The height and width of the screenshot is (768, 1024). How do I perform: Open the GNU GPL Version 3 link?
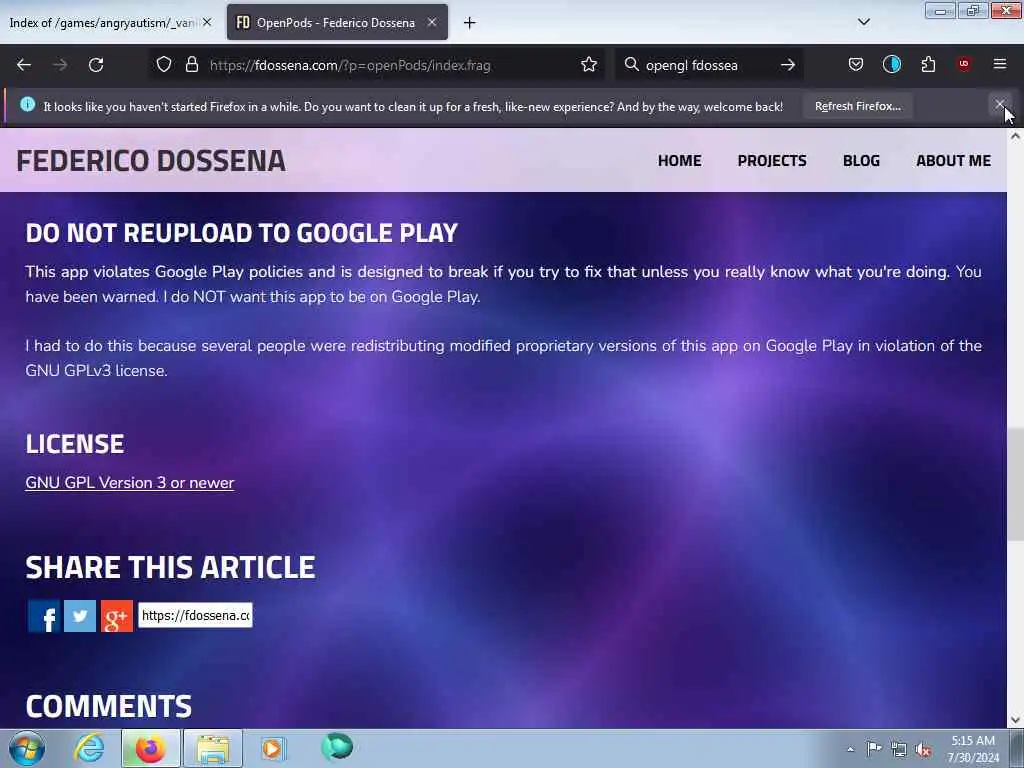(129, 483)
